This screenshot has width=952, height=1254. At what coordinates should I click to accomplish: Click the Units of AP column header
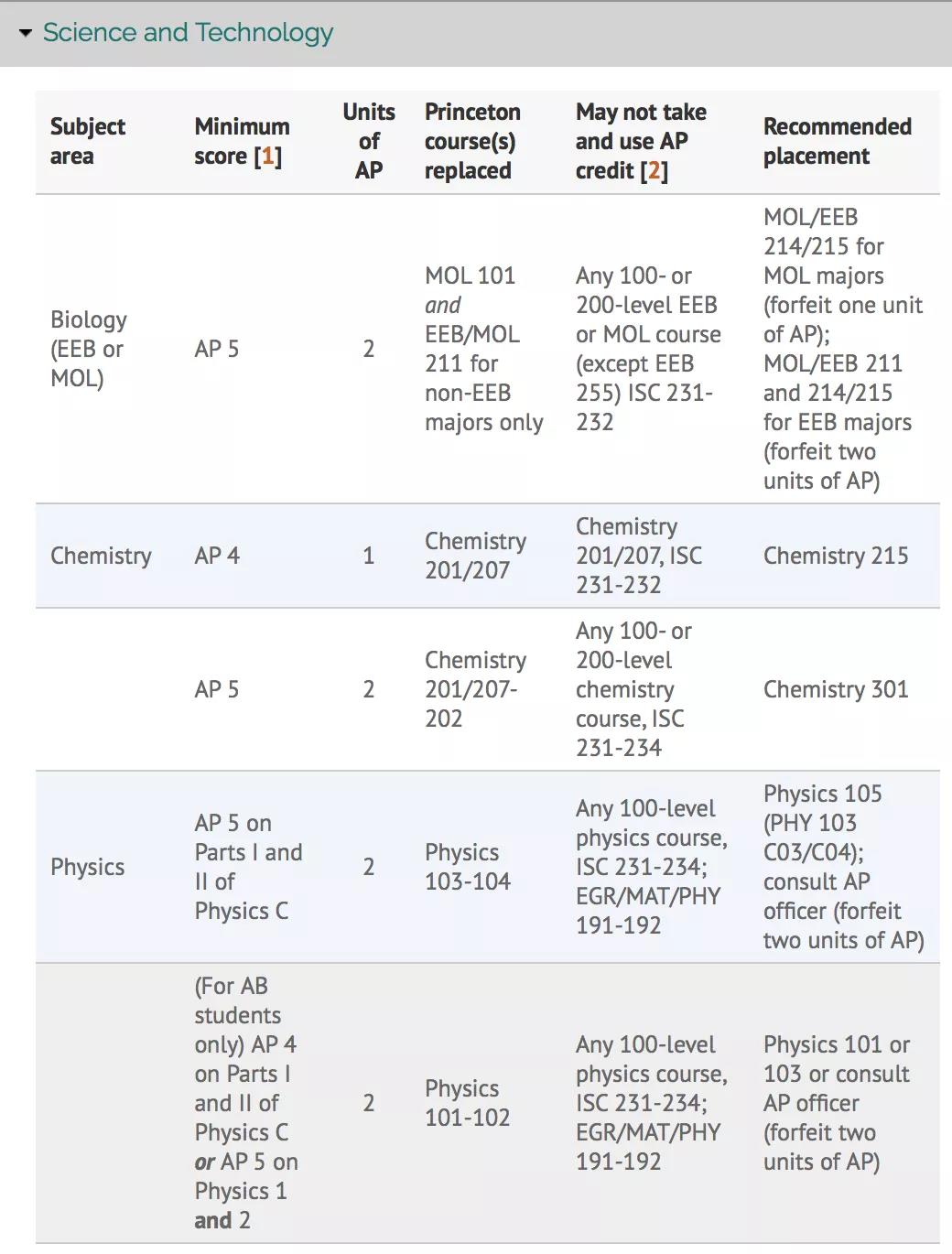pyautogui.click(x=369, y=141)
